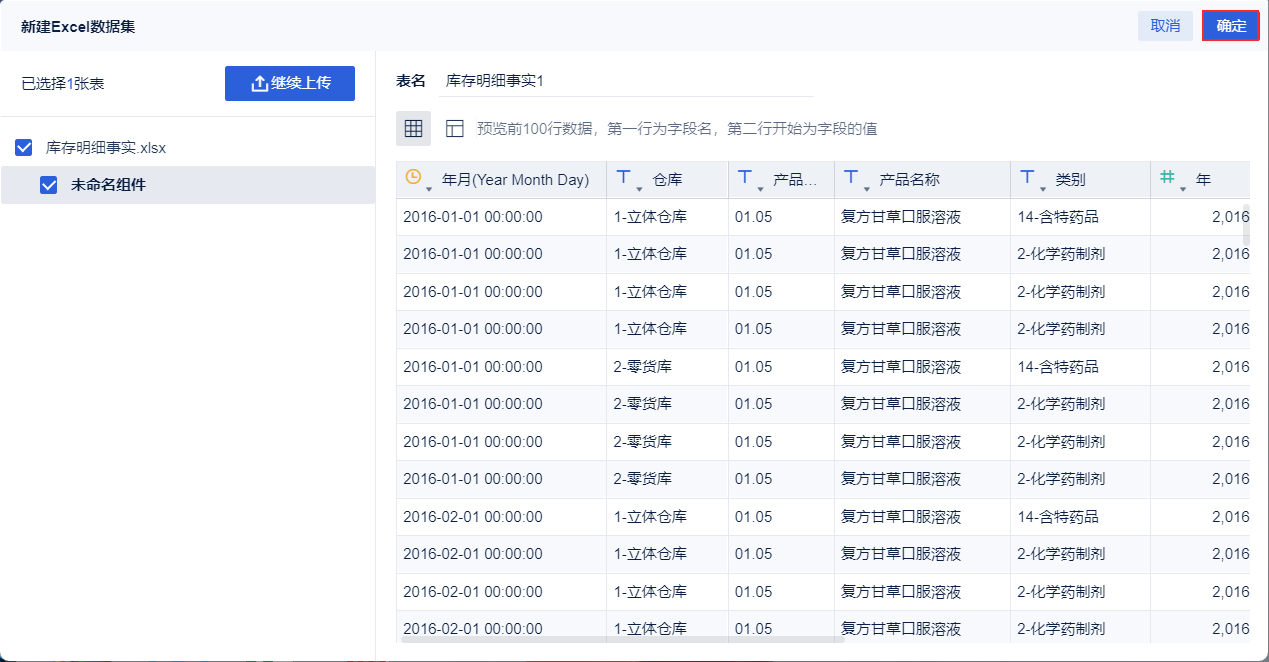Switch to grid table preview icon
Viewport: 1269px width, 662px height.
[413, 128]
